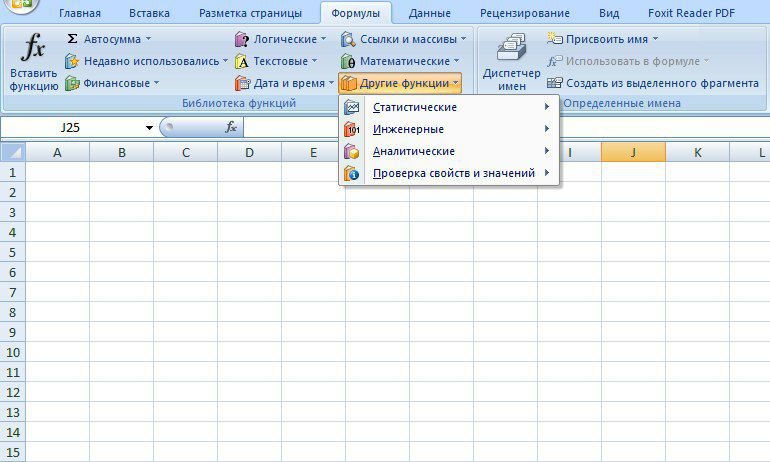Click the Lookup and Reference functions icon
The width and height of the screenshot is (770, 462).
[348, 39]
